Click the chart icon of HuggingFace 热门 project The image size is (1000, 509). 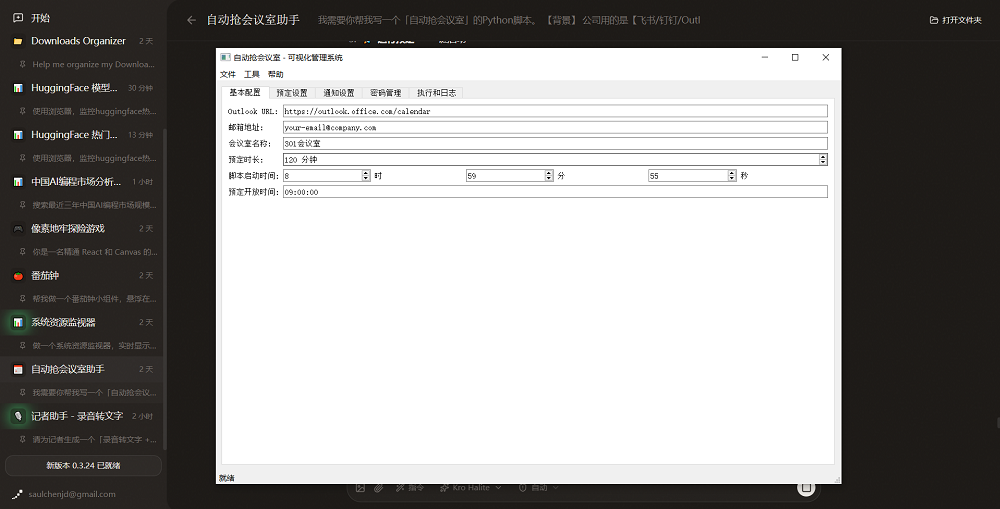18,135
